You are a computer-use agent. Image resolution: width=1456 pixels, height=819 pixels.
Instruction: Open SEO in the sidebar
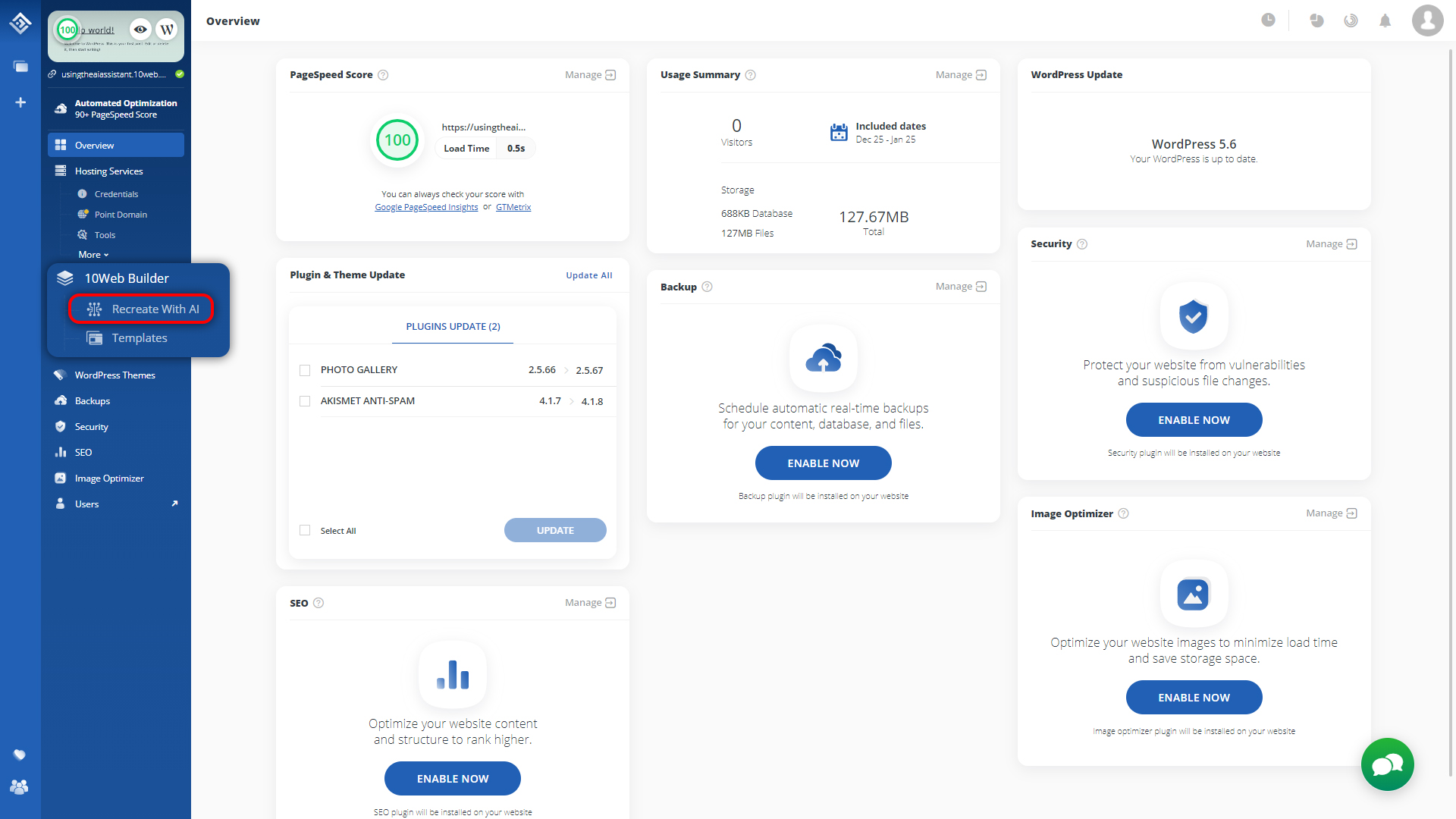pos(83,453)
